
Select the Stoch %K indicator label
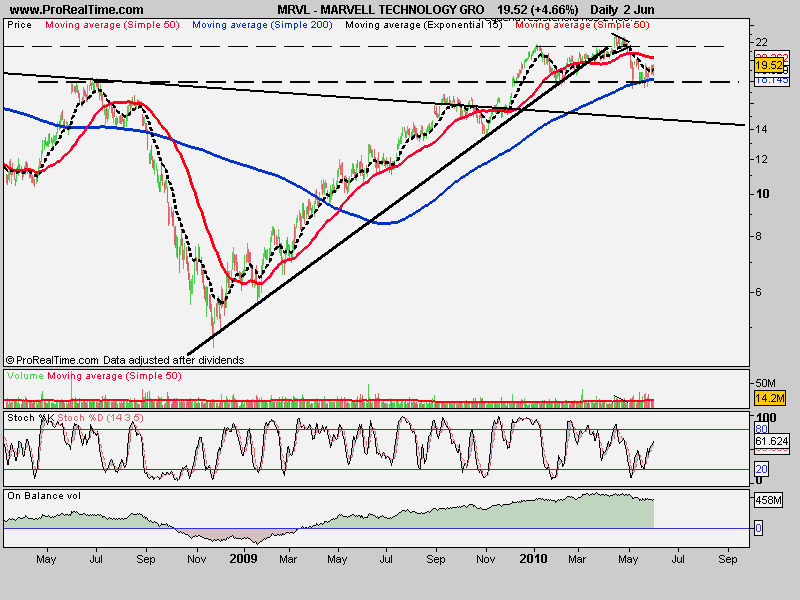[31, 418]
